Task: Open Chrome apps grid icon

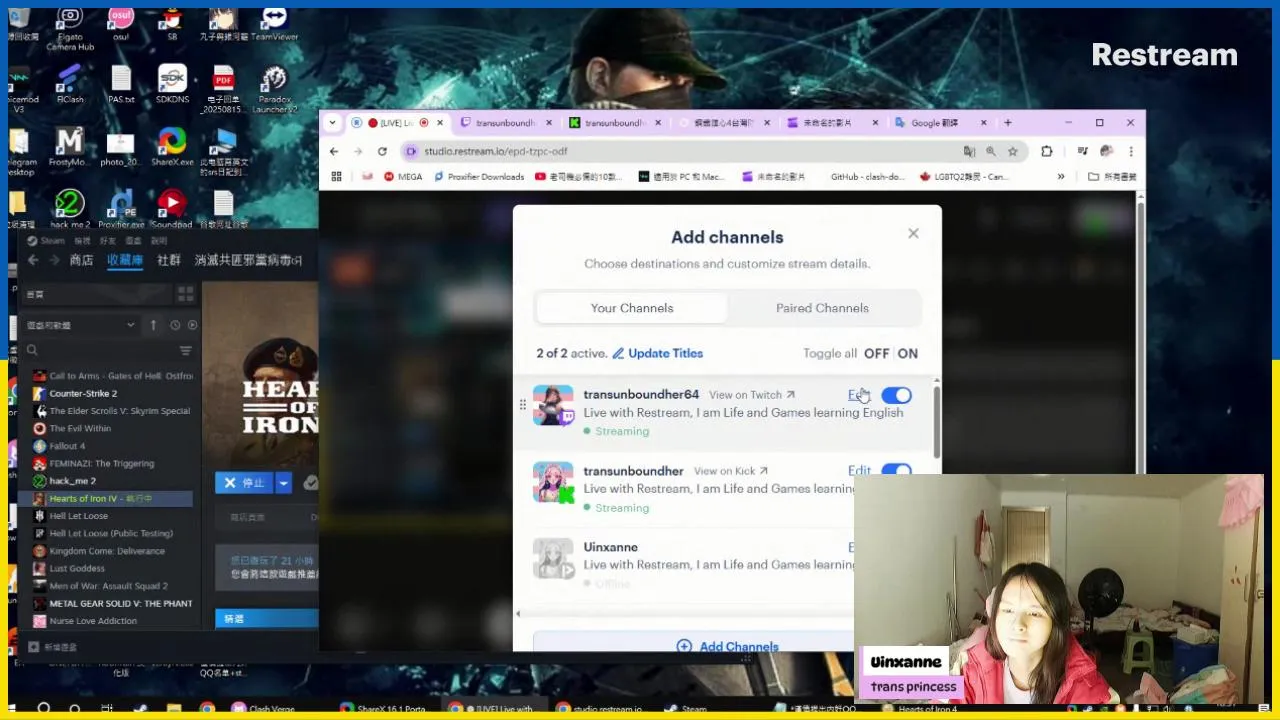Action: [336, 177]
